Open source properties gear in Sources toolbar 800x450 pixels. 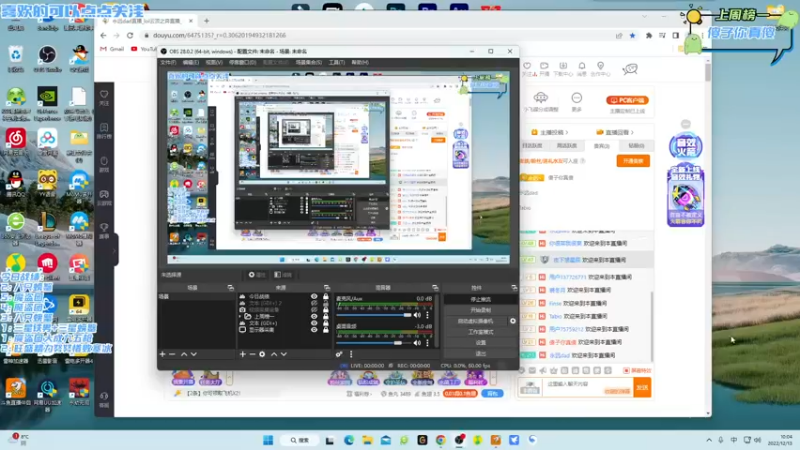click(262, 354)
